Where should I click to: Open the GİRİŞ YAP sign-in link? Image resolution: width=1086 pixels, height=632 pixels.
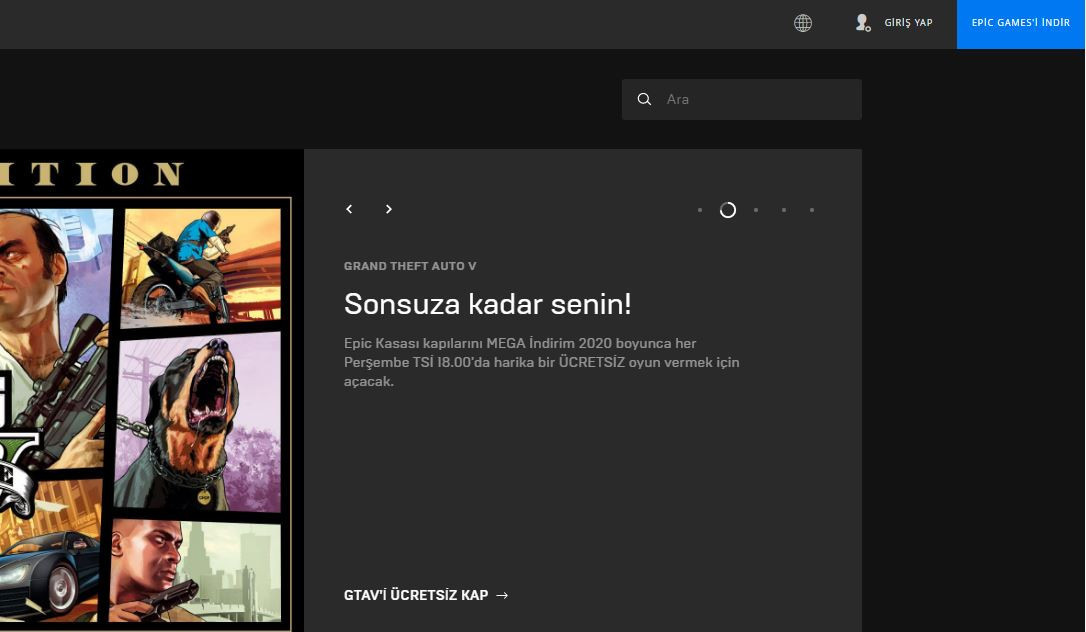tap(908, 23)
